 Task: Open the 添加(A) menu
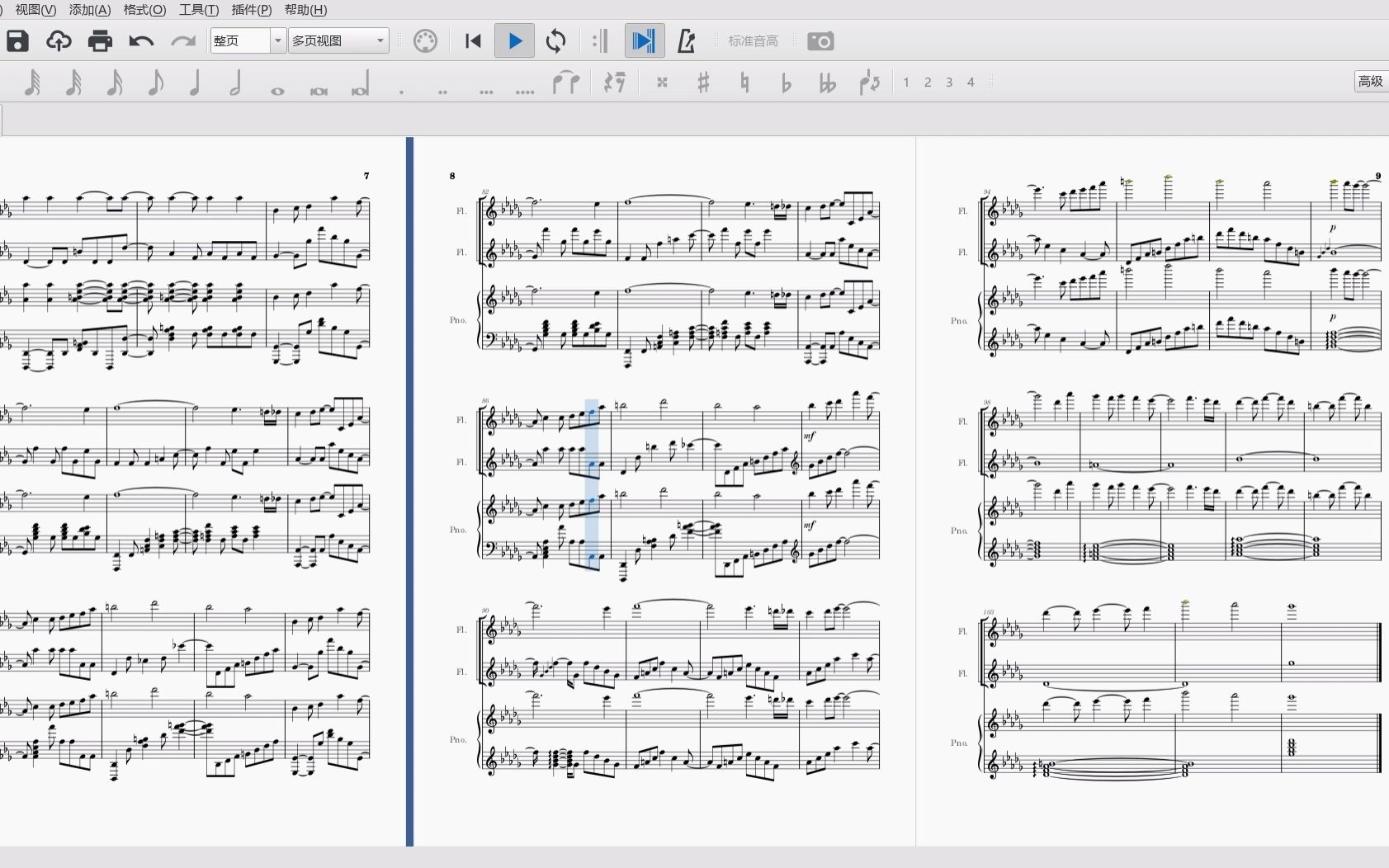90,10
